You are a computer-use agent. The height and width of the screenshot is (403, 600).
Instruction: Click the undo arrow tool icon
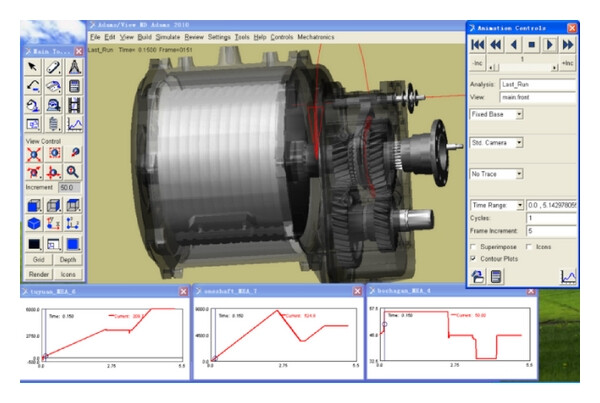click(x=33, y=86)
